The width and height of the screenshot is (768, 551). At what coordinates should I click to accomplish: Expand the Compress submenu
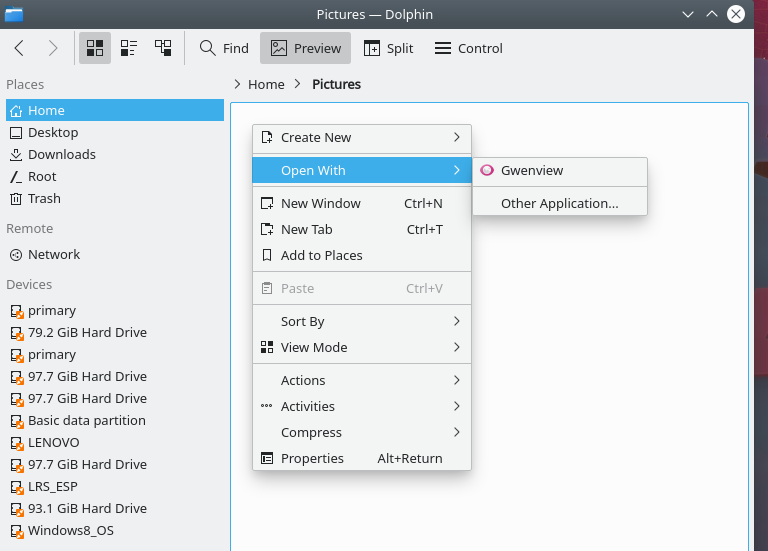[x=362, y=432]
